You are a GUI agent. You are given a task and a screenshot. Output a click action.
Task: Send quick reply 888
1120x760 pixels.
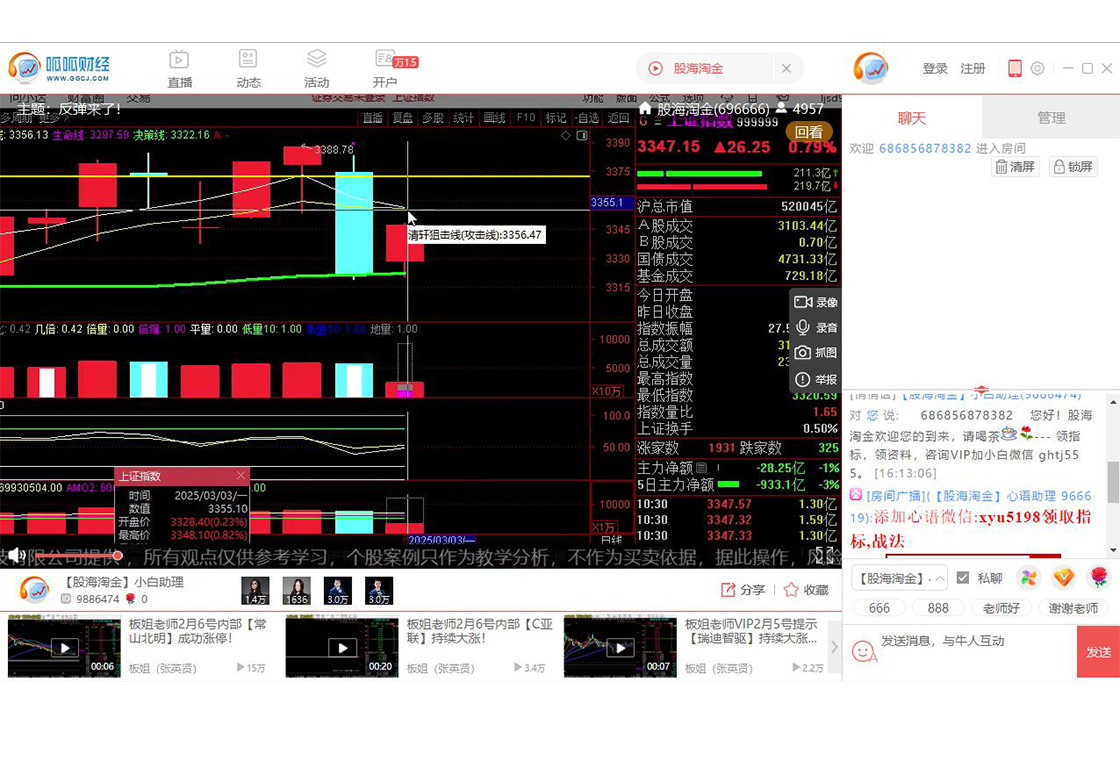pos(938,608)
